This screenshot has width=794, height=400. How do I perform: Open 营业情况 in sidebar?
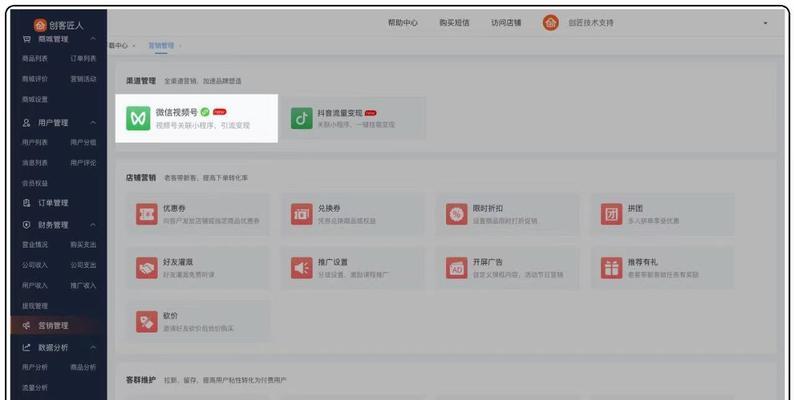(x=34, y=245)
